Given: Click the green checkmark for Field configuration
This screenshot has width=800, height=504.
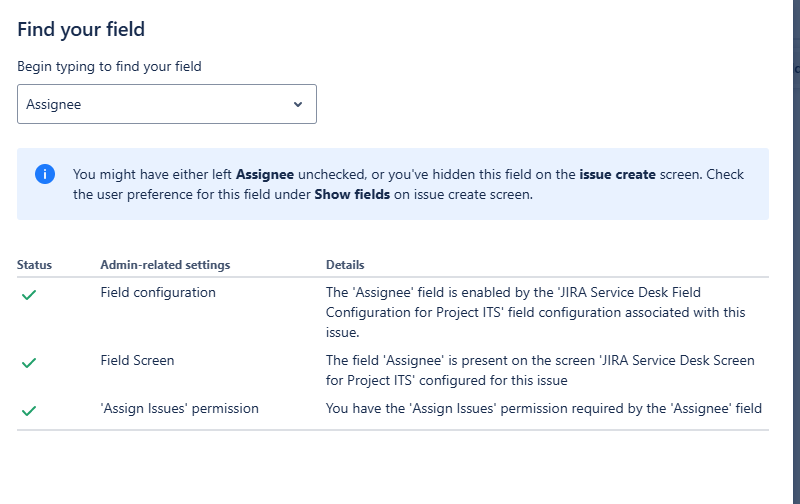Looking at the screenshot, I should 29,295.
